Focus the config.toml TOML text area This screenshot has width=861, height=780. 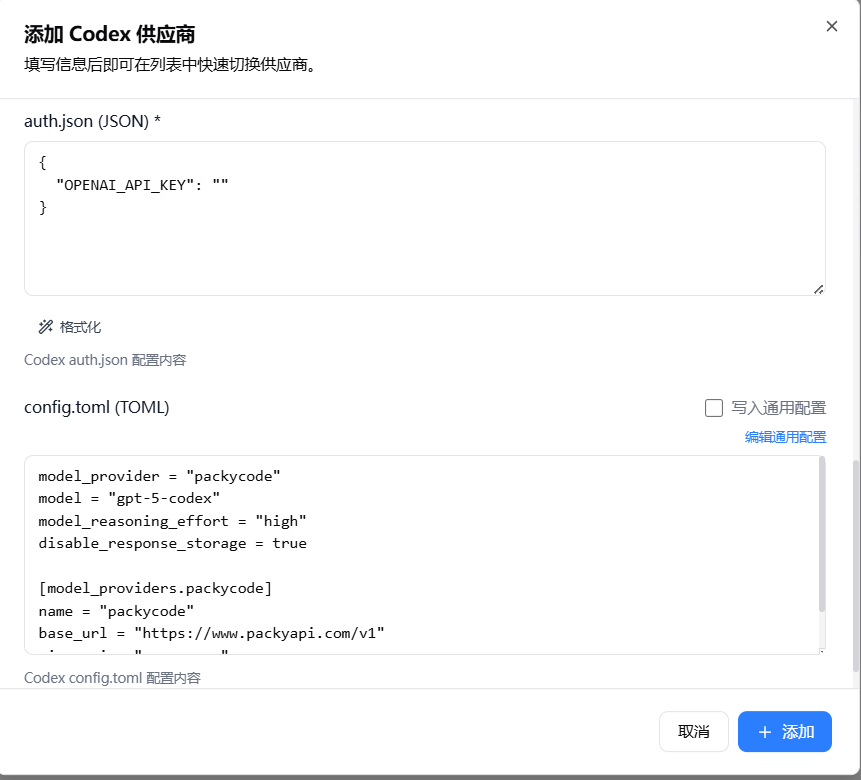click(422, 555)
